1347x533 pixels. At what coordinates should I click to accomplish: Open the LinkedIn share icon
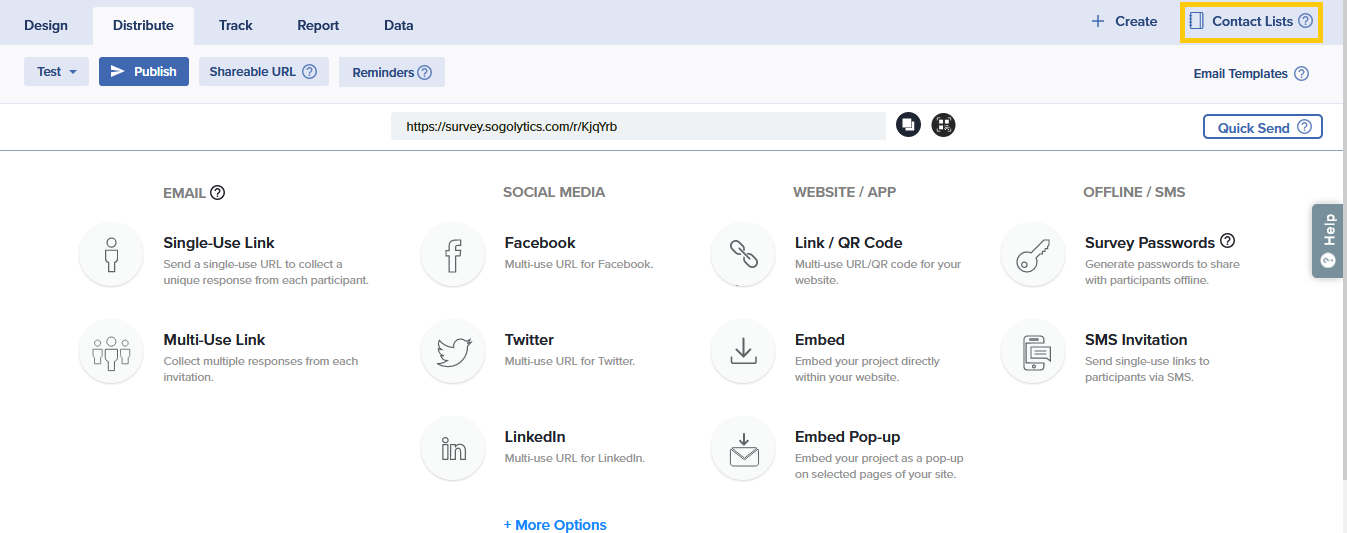(453, 449)
